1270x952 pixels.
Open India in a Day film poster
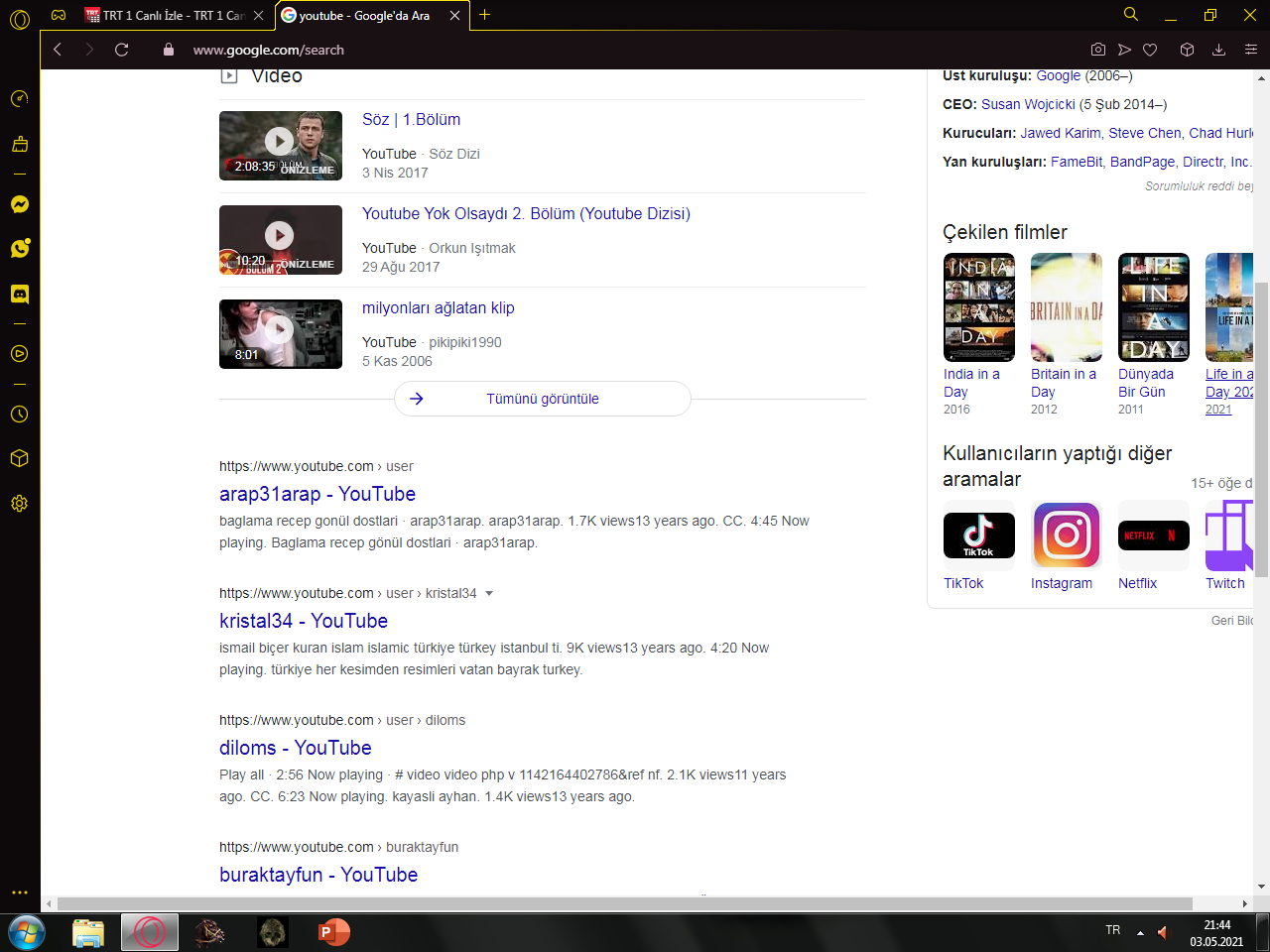[x=979, y=307]
